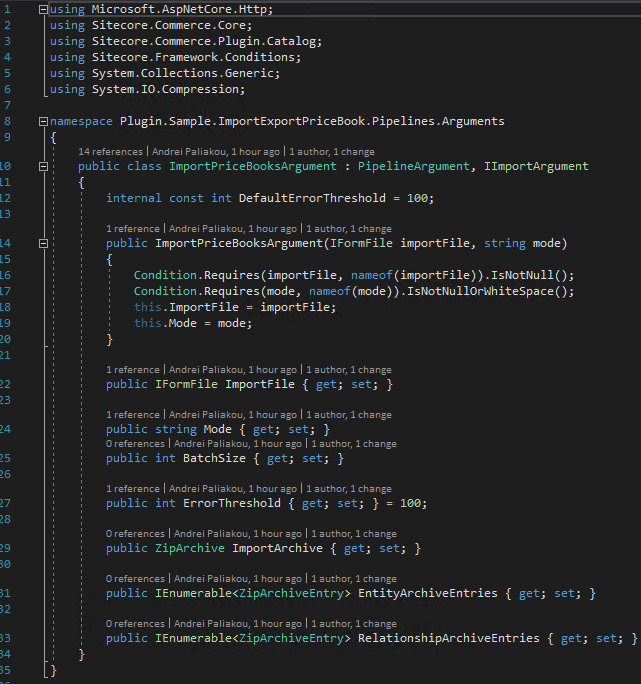Click line number 3 in the gutter
The height and width of the screenshot is (684, 641).
(x=7, y=41)
